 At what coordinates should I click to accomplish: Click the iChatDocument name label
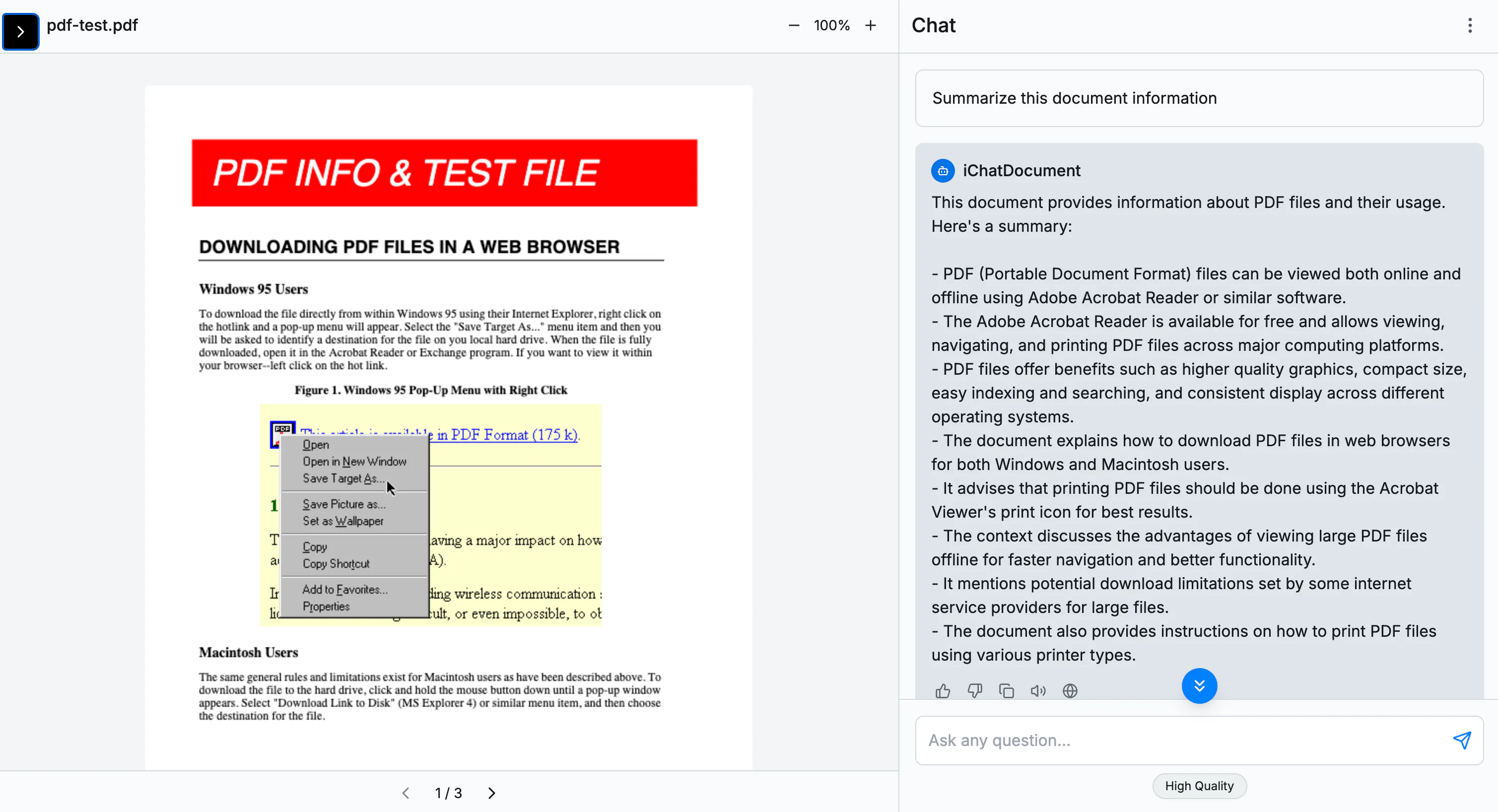click(x=1021, y=170)
